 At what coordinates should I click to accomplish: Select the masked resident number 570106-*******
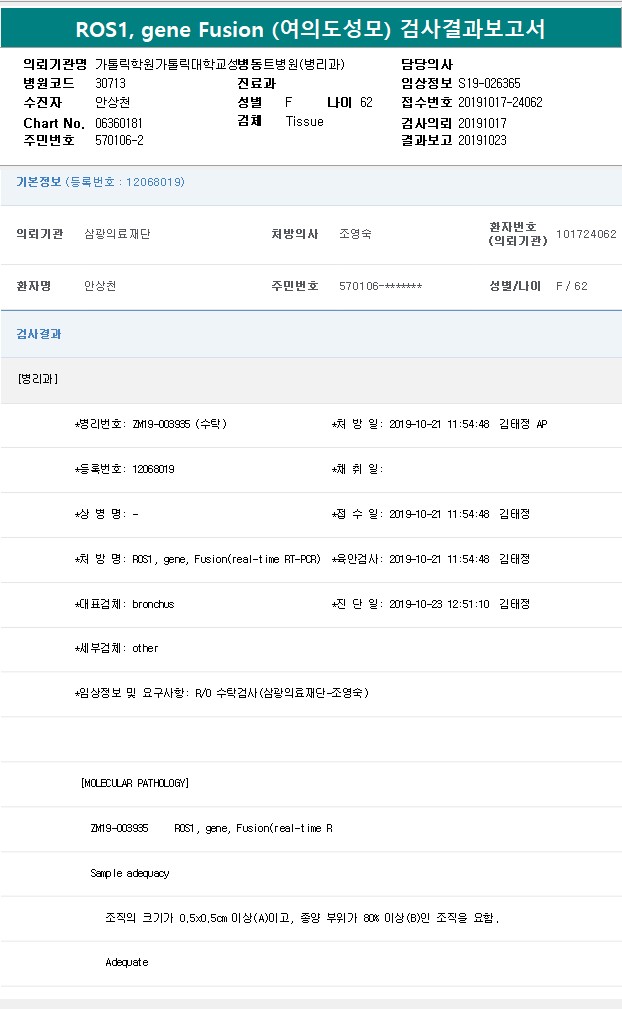[x=380, y=286]
